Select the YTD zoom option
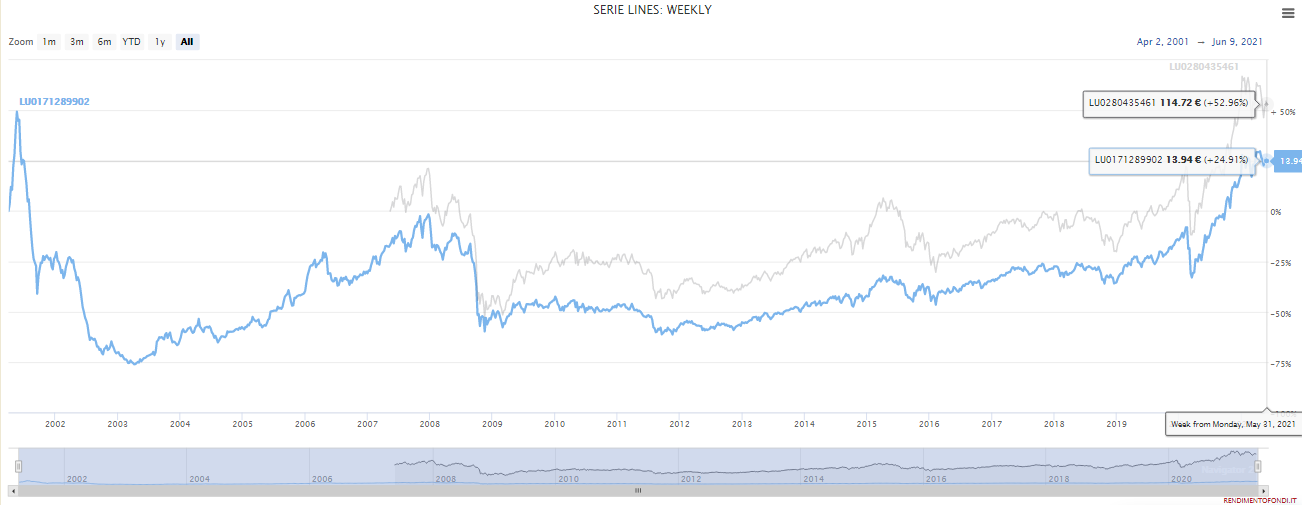 131,42
